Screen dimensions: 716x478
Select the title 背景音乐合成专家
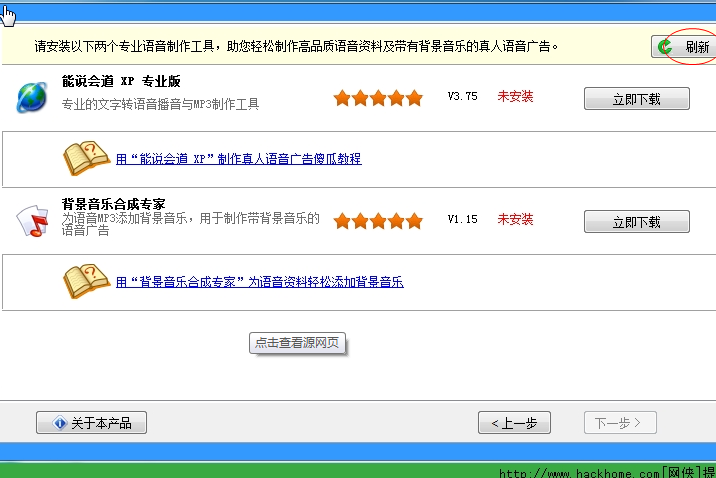[114, 204]
